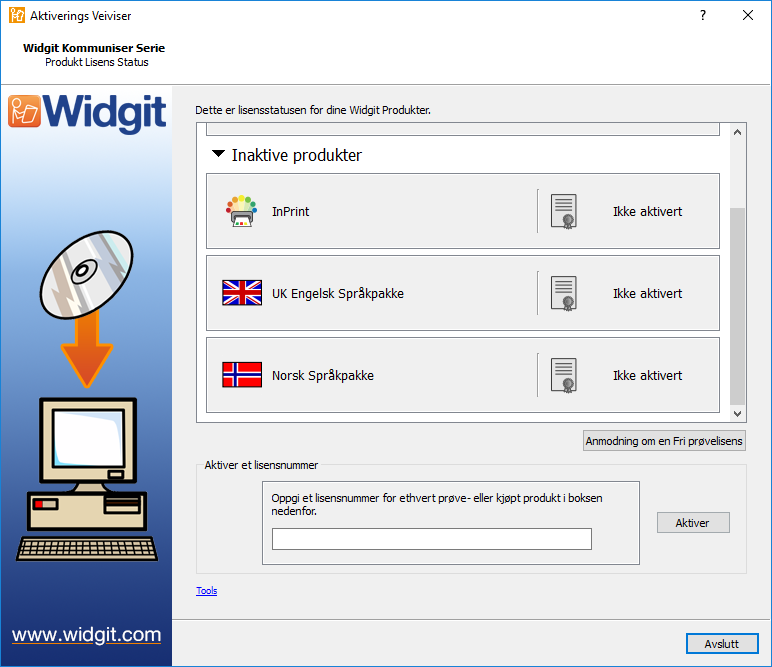Click the Aktiver button
772x667 pixels.
click(693, 523)
